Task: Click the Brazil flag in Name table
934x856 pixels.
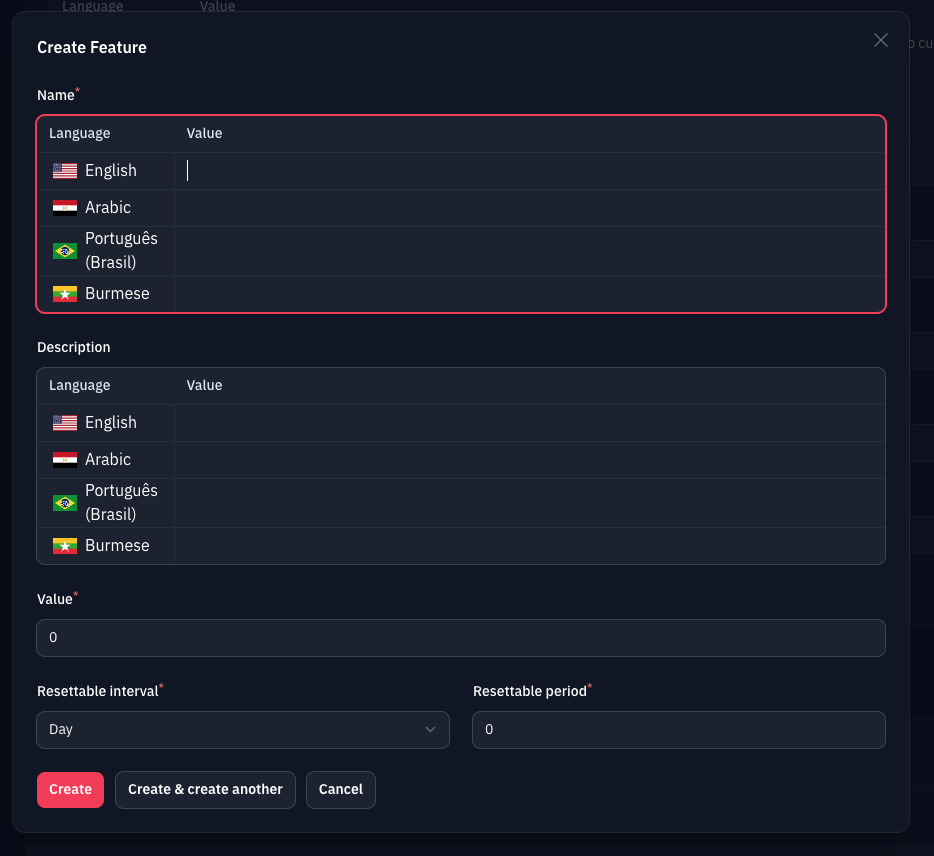Action: coord(65,251)
